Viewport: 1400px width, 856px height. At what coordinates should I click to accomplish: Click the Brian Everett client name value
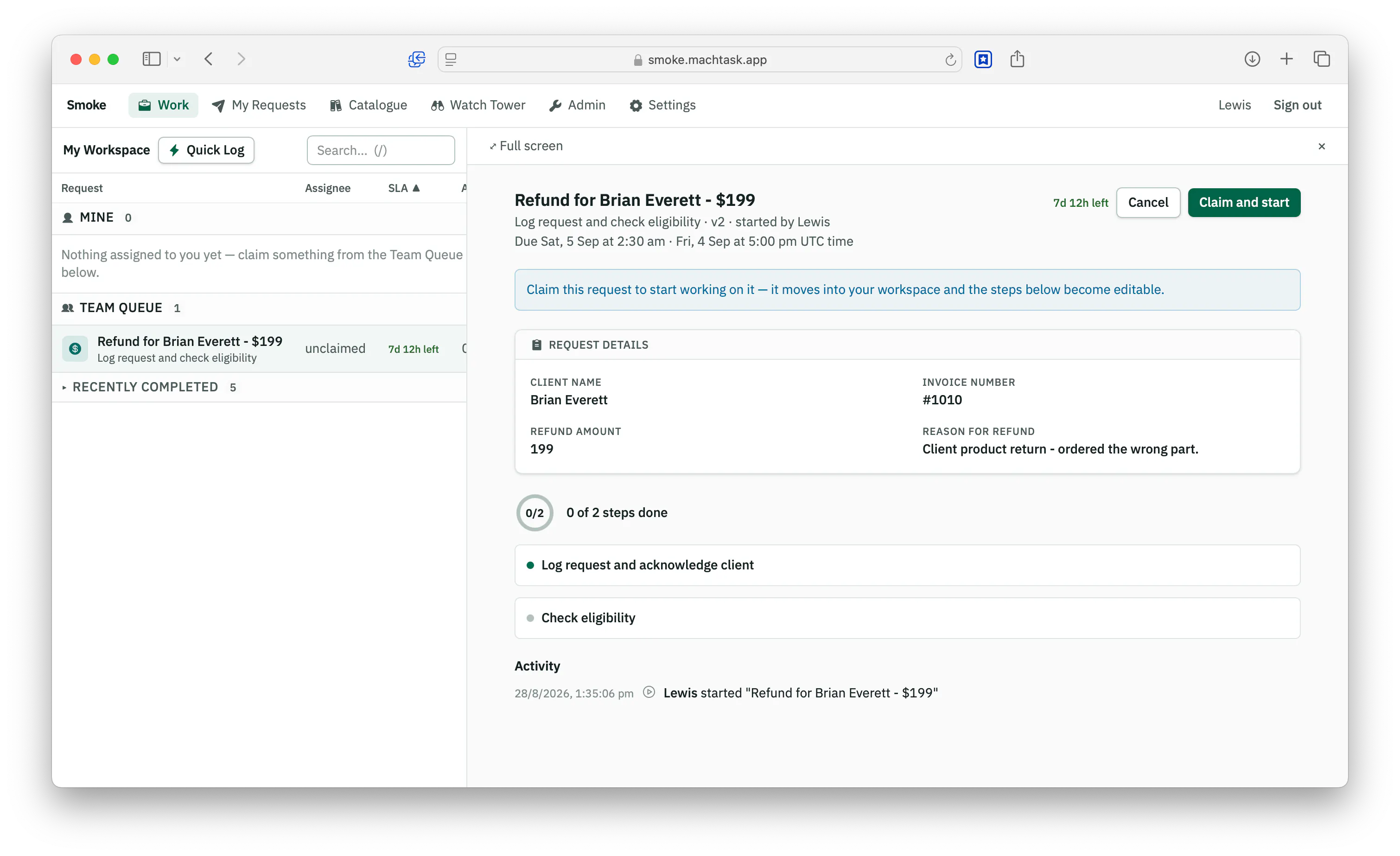click(569, 400)
